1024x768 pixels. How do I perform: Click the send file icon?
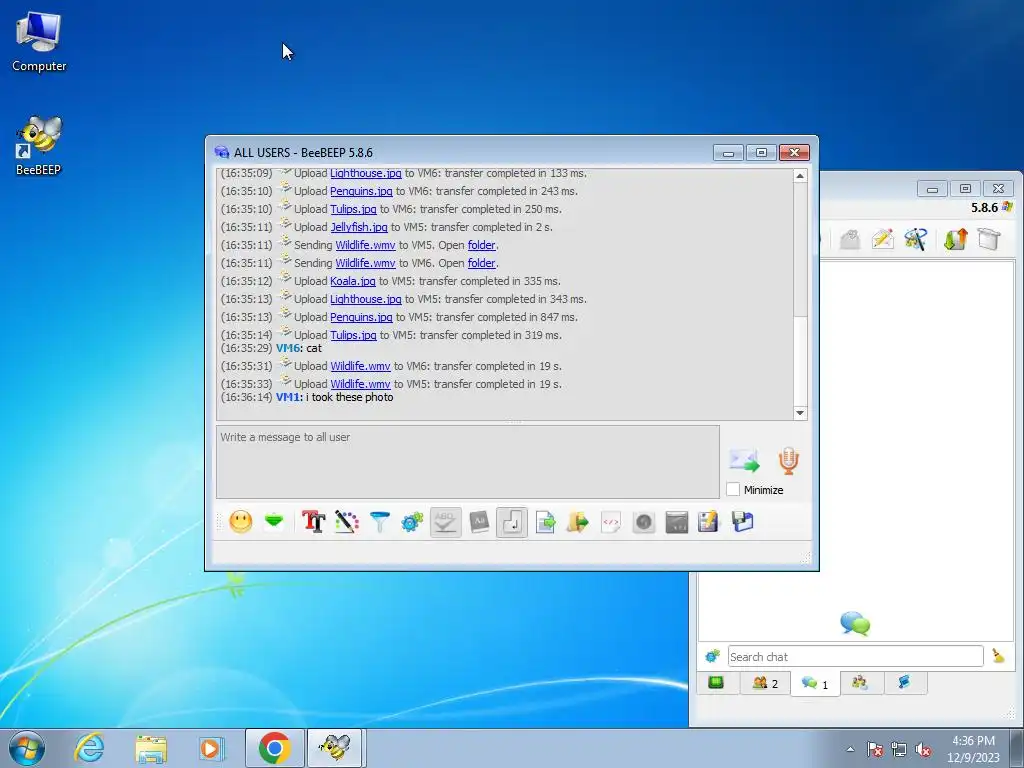point(545,522)
